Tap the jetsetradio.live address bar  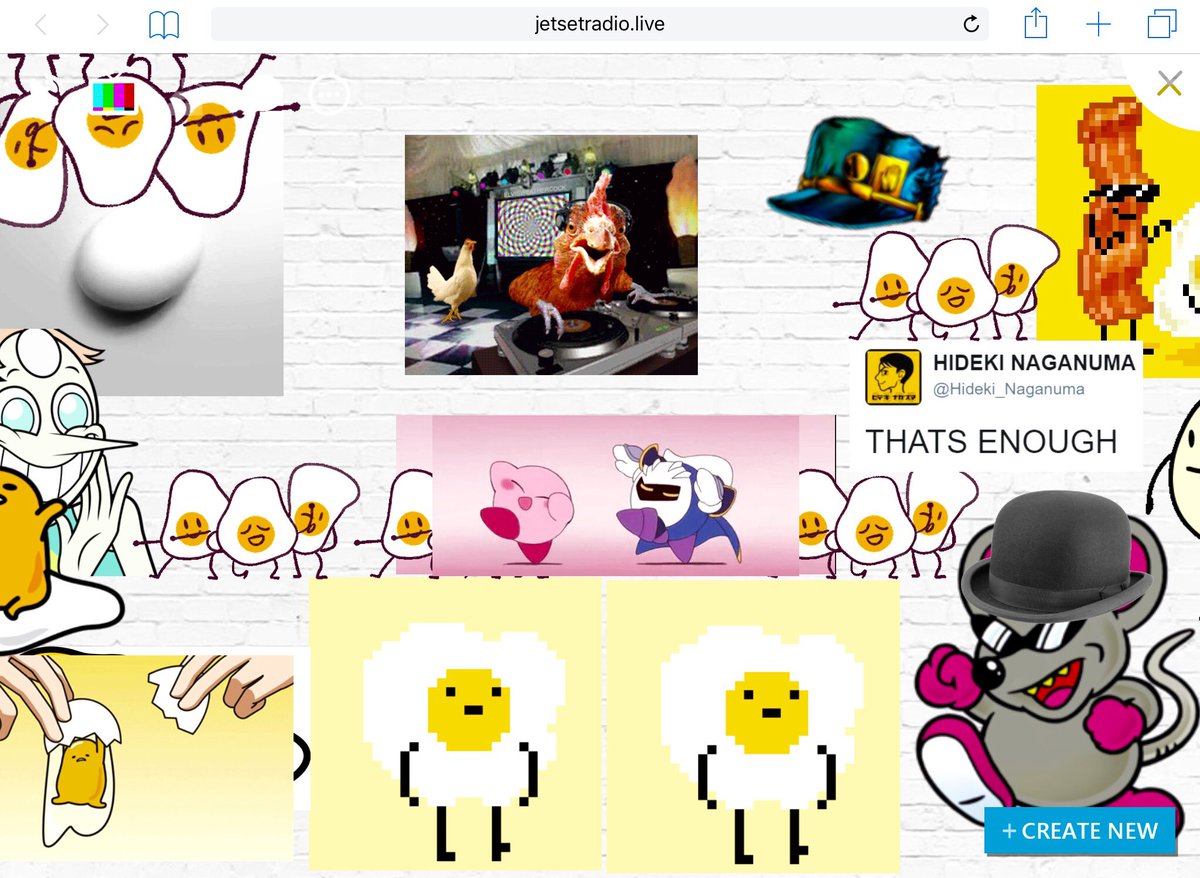pos(599,25)
